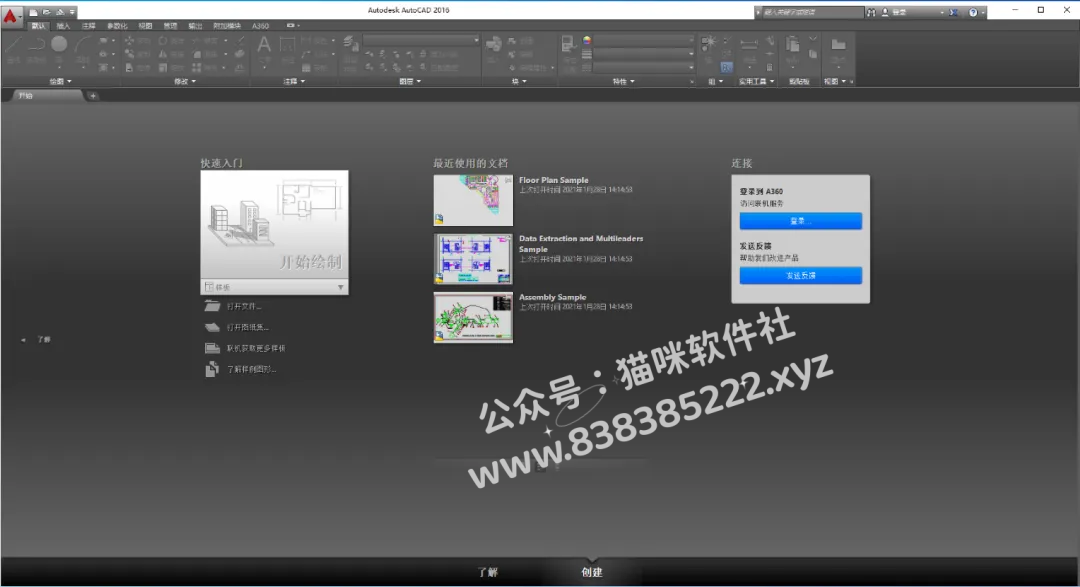
Task: Click the Help question mark icon
Action: click(973, 12)
